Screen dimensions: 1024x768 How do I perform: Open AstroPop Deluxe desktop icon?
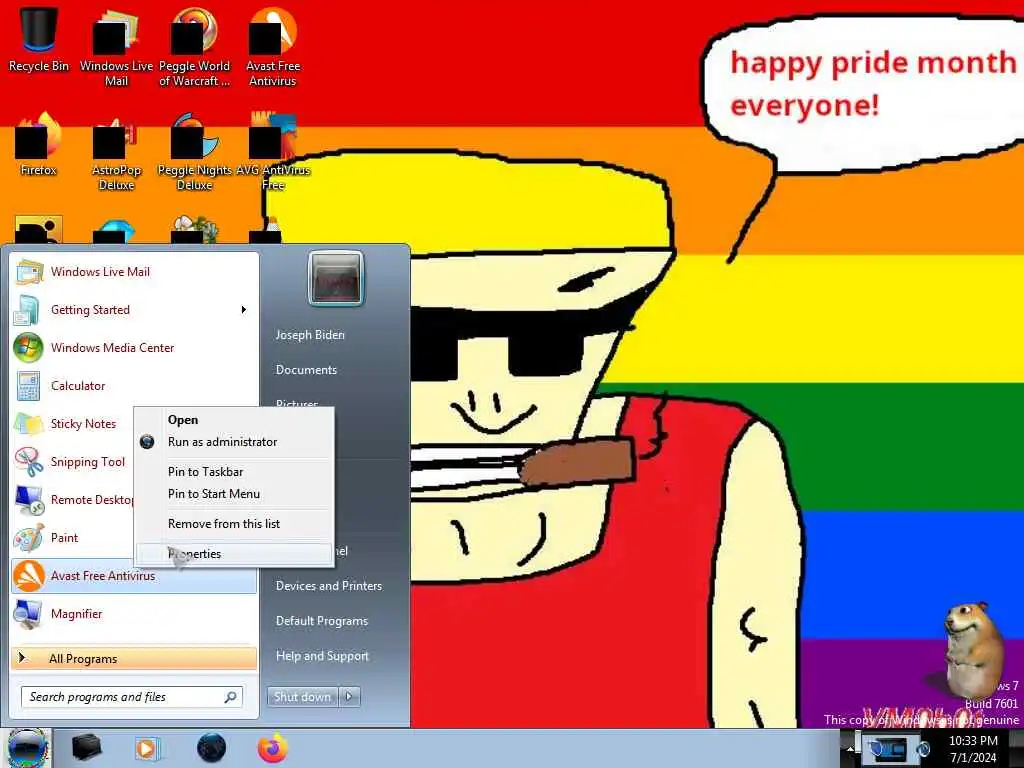[x=116, y=152]
